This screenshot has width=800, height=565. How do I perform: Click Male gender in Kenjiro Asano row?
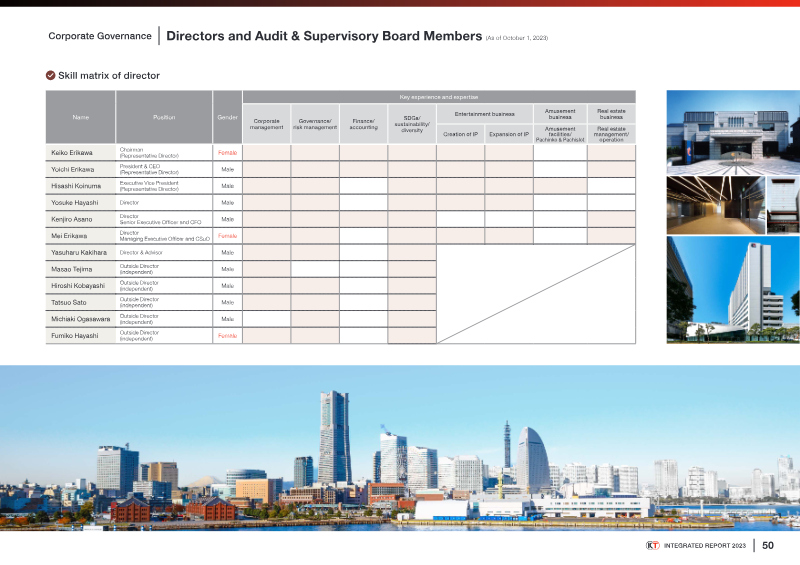[x=228, y=219]
